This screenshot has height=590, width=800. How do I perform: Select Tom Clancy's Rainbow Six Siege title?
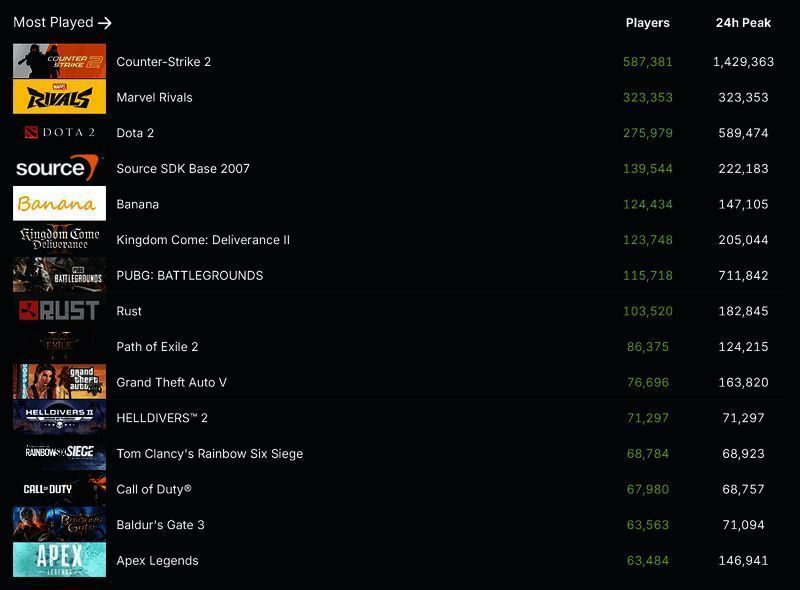(x=209, y=454)
